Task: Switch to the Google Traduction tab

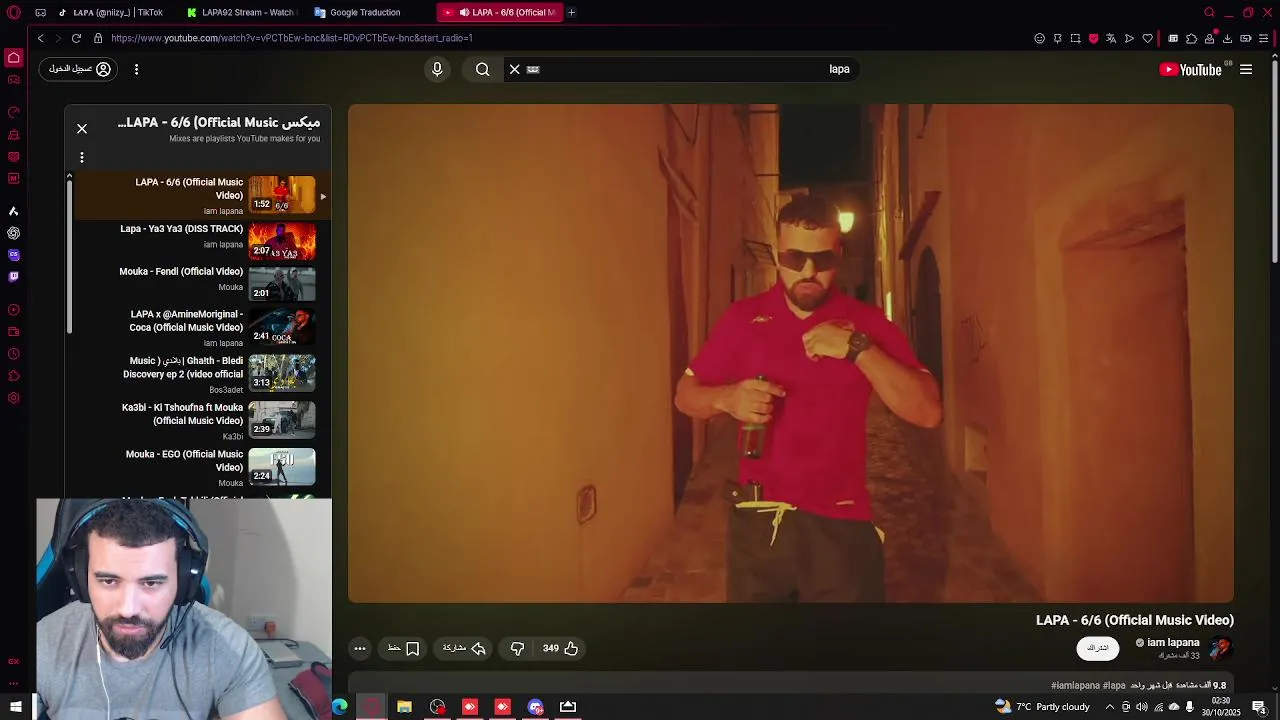Action: 365,12
